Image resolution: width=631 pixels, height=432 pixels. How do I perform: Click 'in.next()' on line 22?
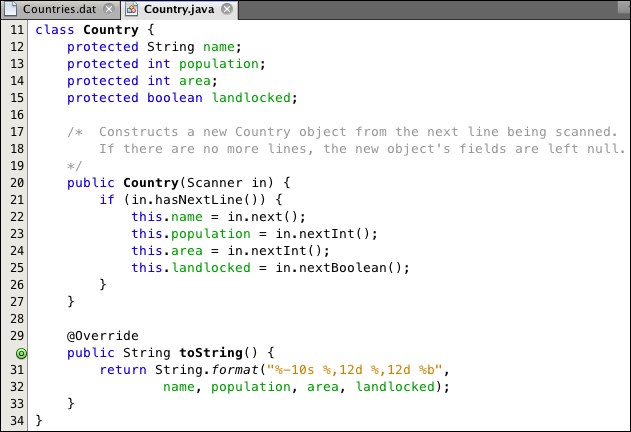point(263,217)
